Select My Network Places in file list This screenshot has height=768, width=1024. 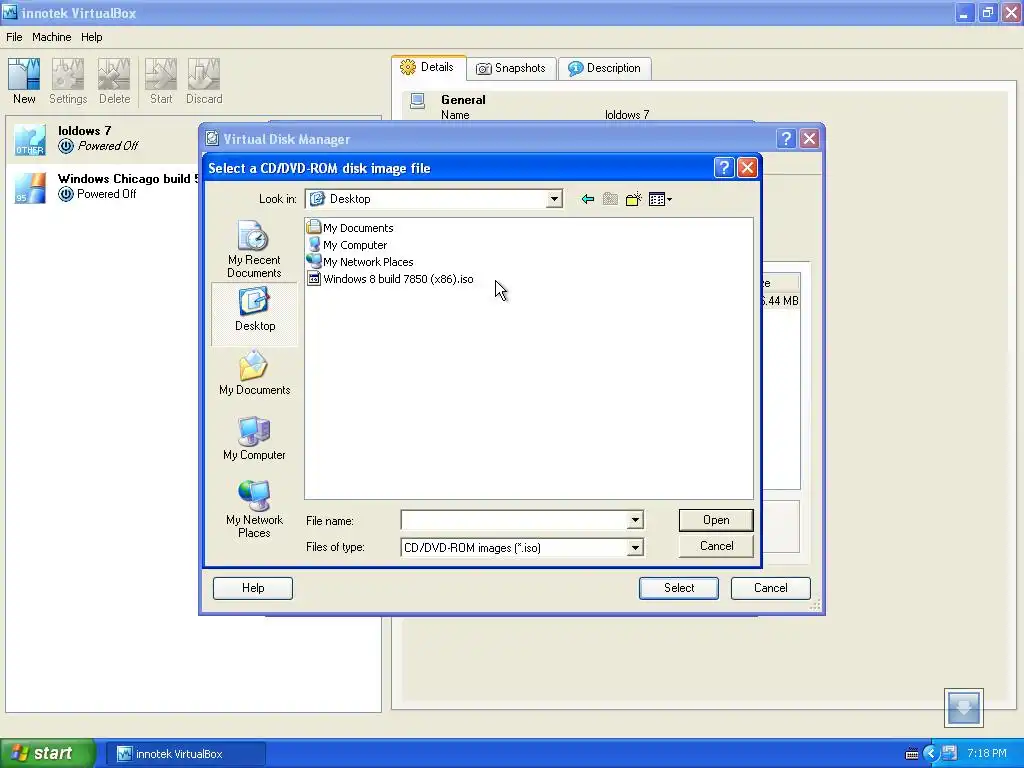[360, 262]
